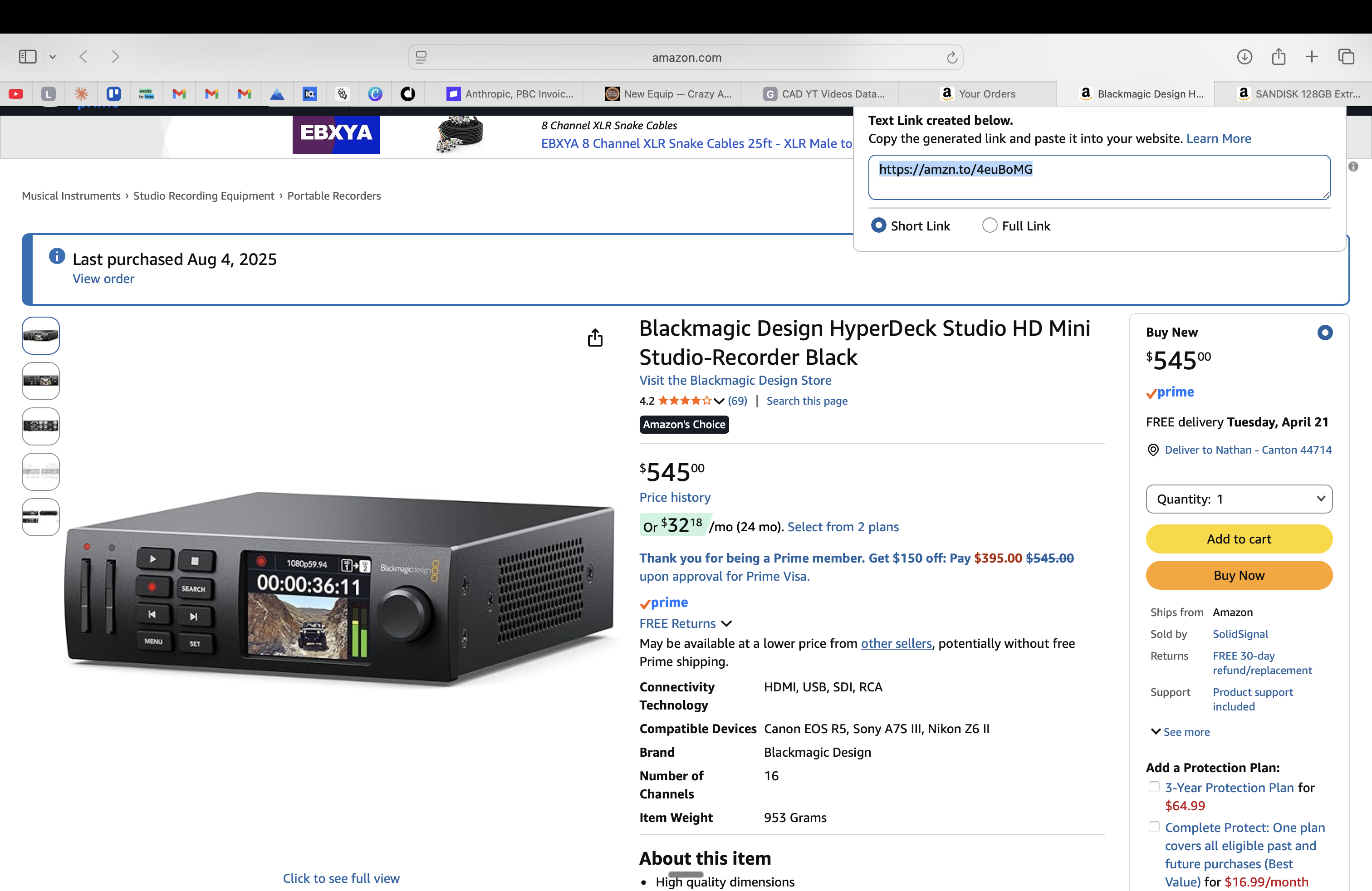Open the pinned blue triangle tab
This screenshot has height=891, width=1372.
[277, 93]
